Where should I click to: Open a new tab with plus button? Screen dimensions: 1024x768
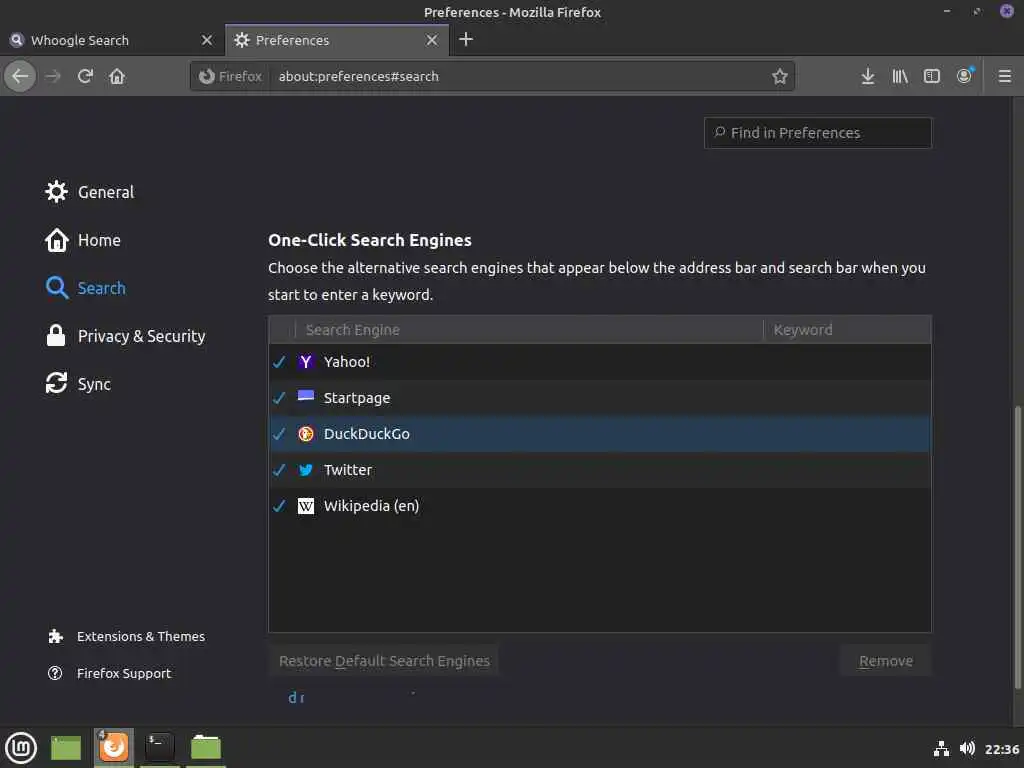pyautogui.click(x=466, y=39)
